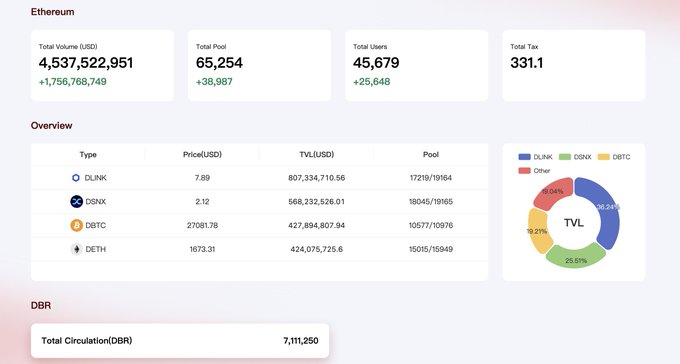Screen dimensions: 680x364
Task: Click the DSNX price 2.12
Action: point(202,202)
